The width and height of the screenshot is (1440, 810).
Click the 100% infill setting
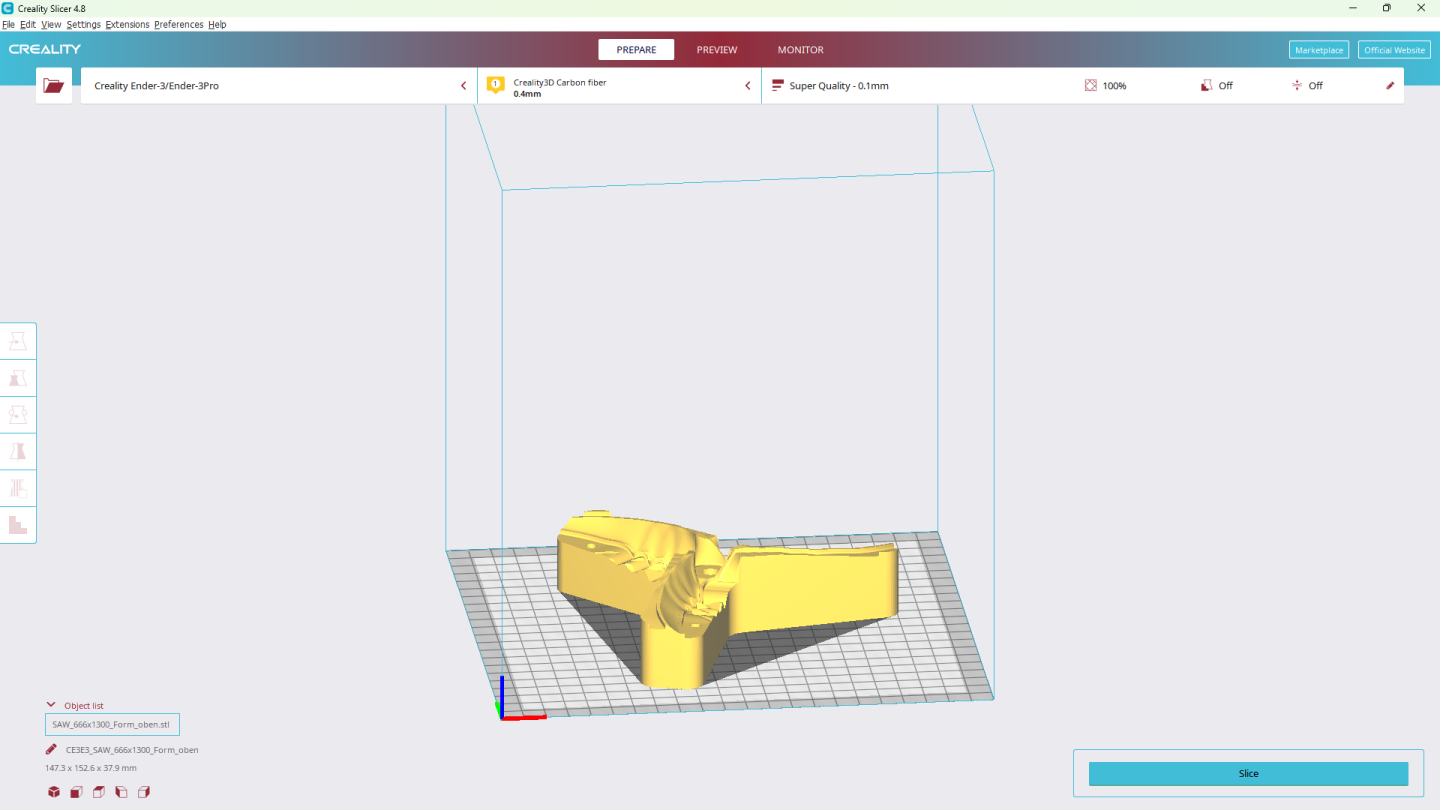coord(1106,86)
